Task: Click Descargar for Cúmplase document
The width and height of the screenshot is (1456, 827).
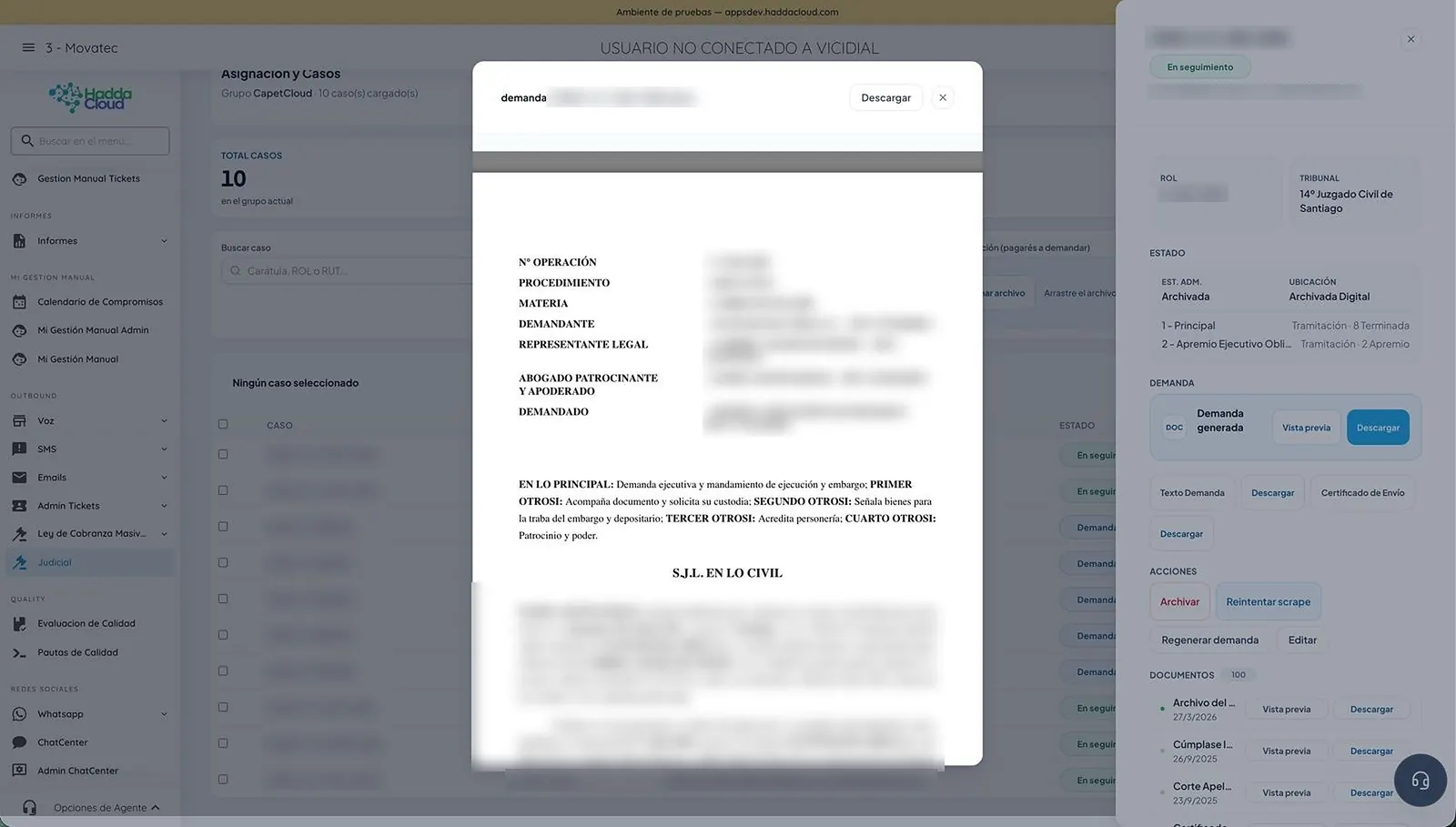Action: (1371, 751)
